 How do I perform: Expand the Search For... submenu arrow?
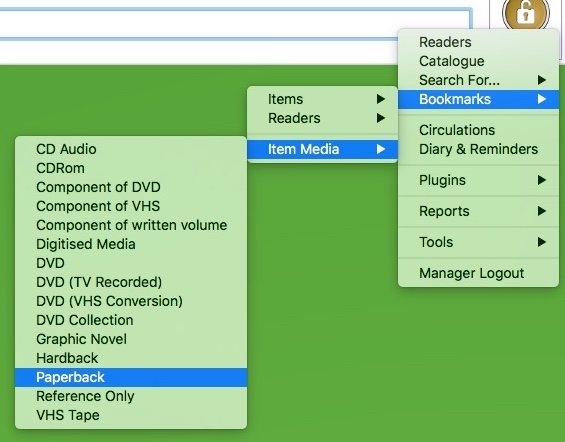[542, 80]
